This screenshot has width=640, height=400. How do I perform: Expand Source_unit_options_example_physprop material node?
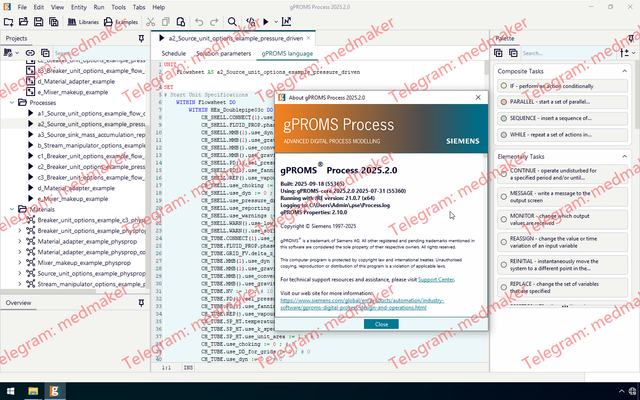20,273
